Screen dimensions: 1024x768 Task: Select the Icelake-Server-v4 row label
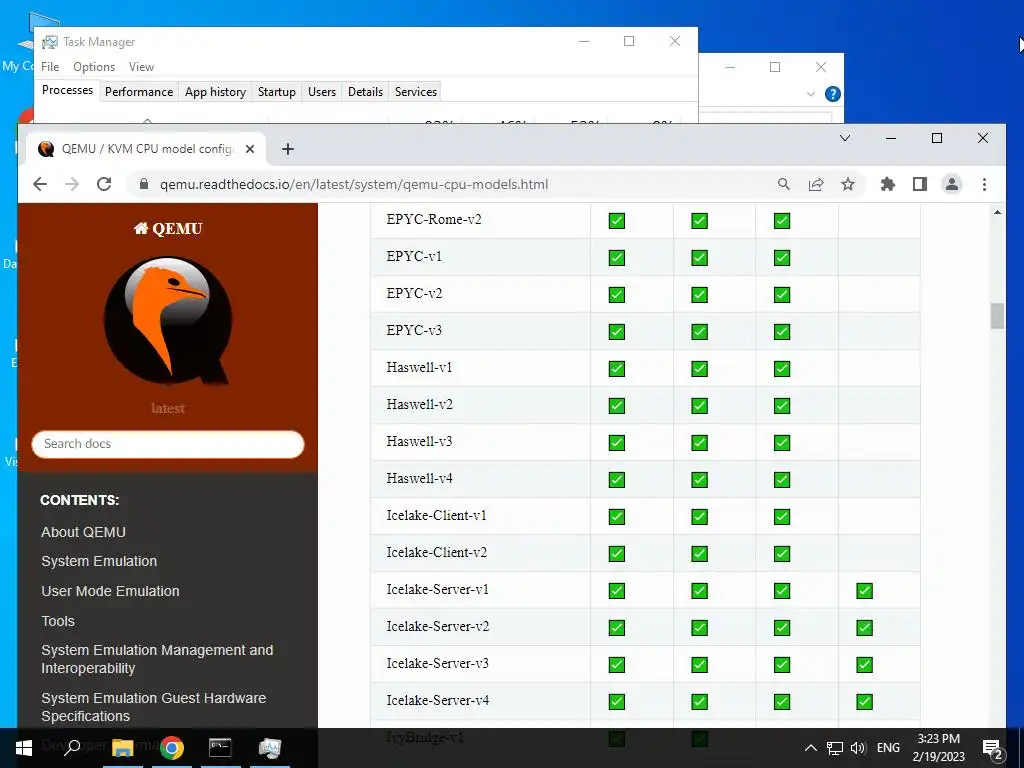[x=438, y=700]
